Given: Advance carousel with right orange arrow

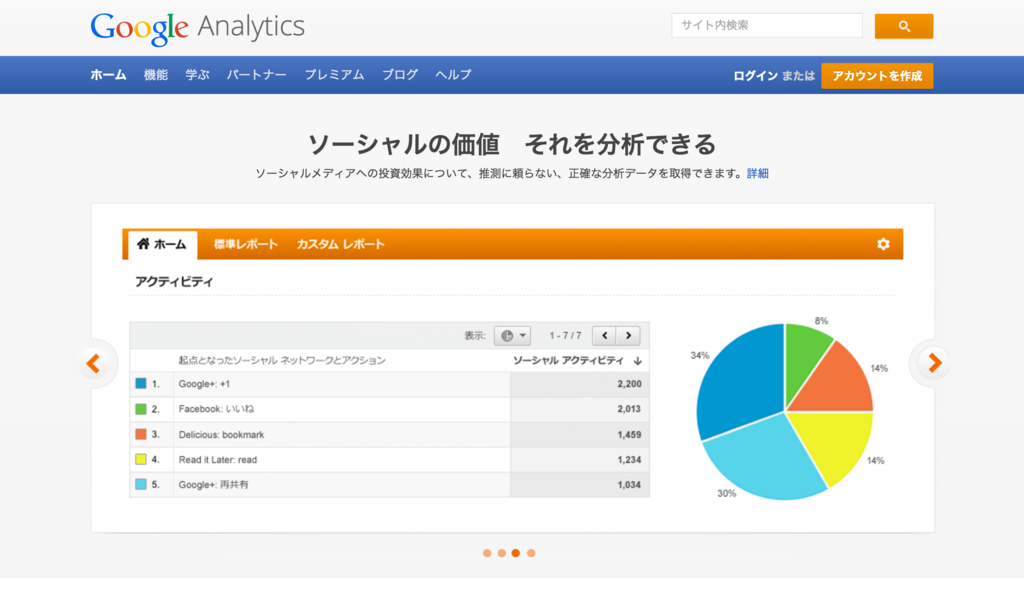Looking at the screenshot, I should point(934,363).
